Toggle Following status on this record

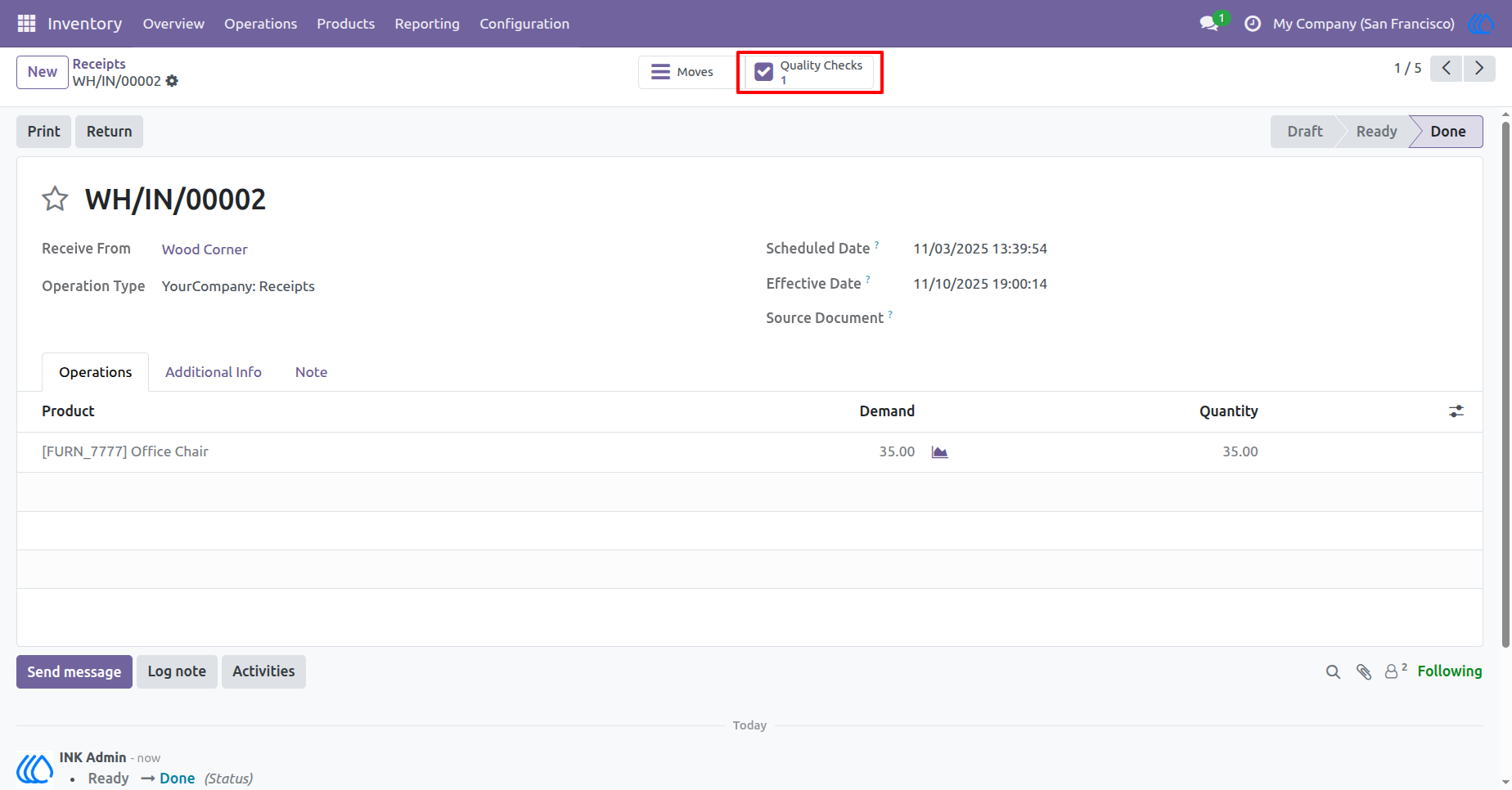(x=1449, y=671)
